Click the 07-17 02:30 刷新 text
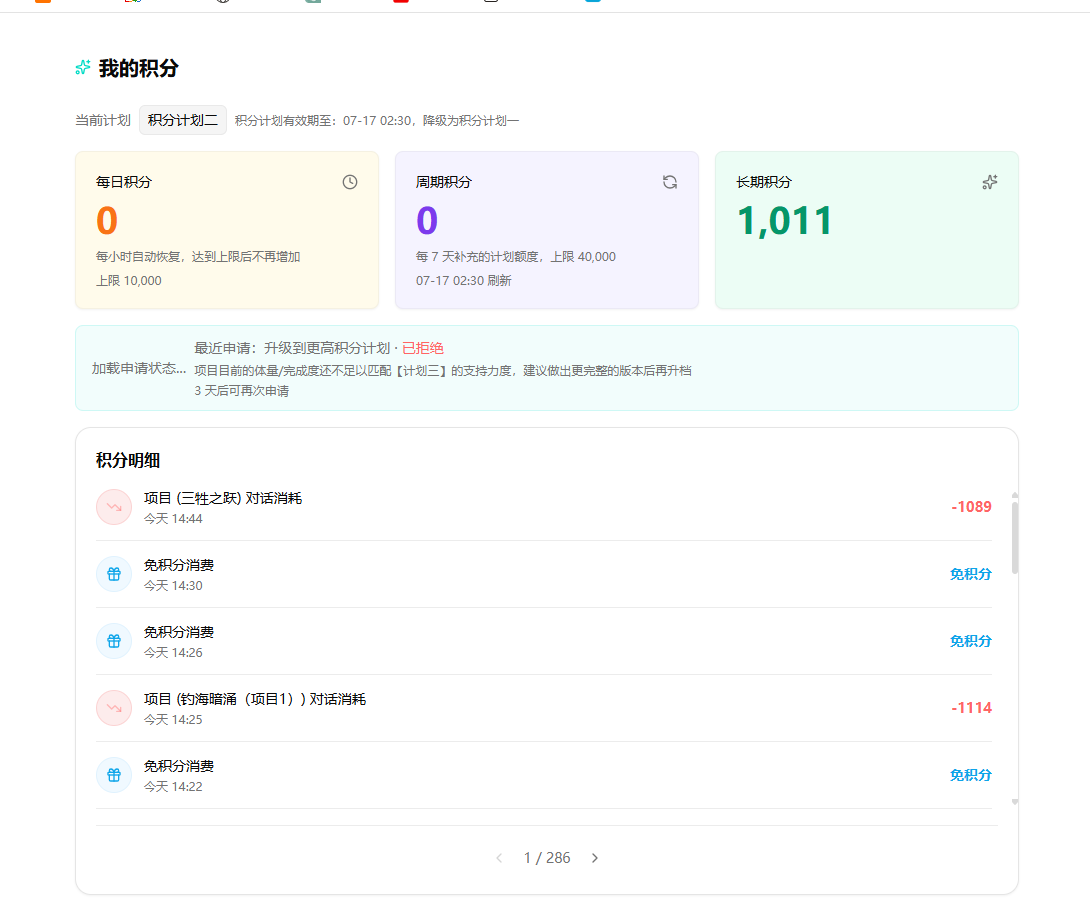Viewport: 1090px width, 900px height. point(464,281)
